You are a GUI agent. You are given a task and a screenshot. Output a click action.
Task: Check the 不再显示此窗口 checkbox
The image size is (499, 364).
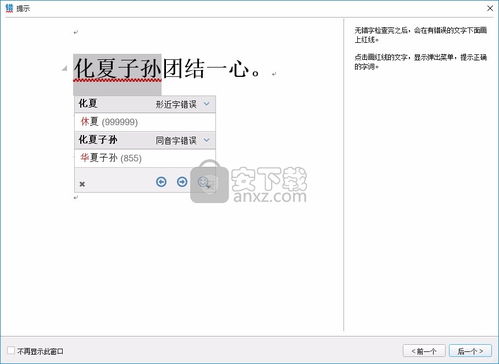coord(11,350)
